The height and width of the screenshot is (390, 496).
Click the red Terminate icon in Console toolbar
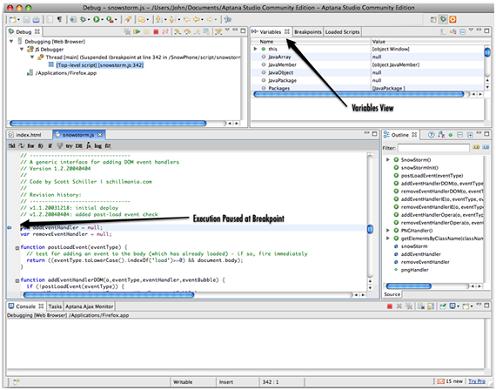tap(390, 306)
